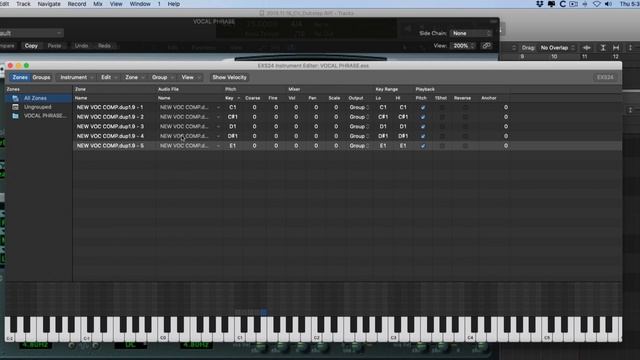
Task: Click the vertical auto zoom icon
Action: pos(603,48)
